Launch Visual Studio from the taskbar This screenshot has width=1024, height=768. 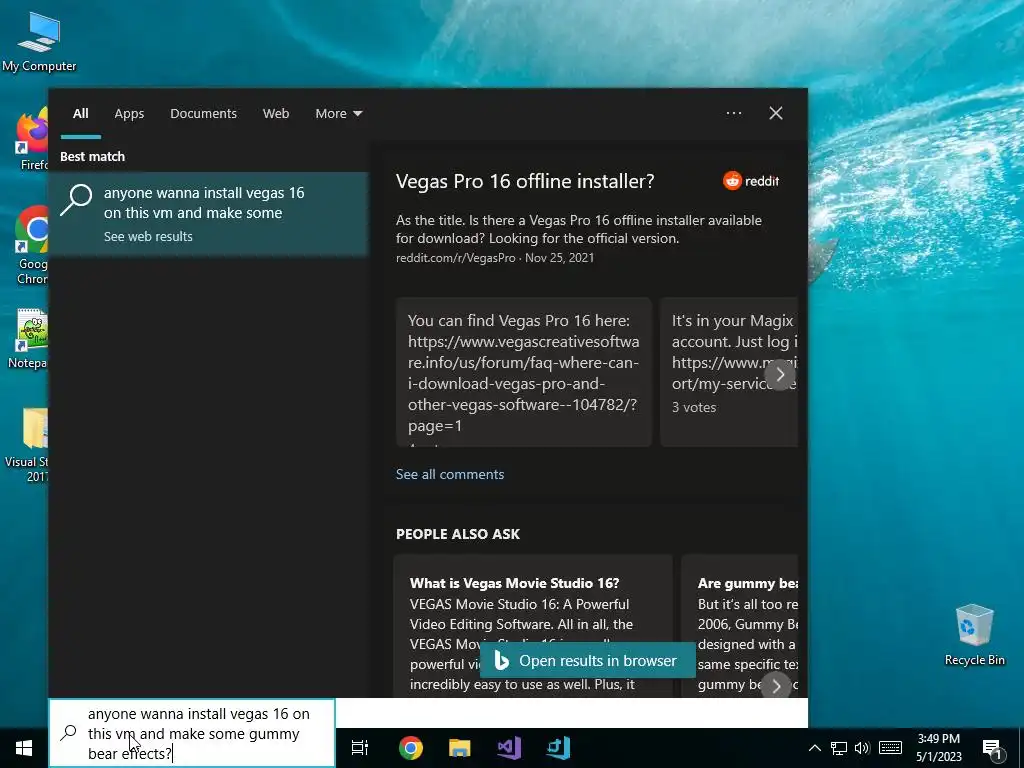pyautogui.click(x=509, y=748)
